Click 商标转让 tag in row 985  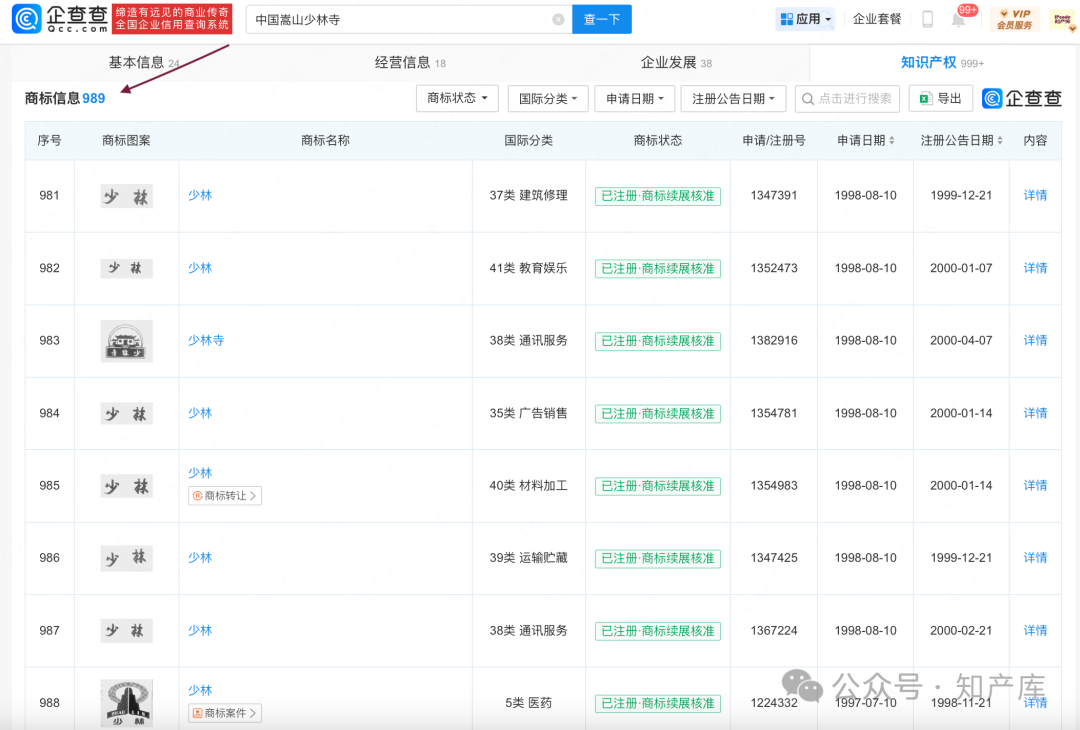[225, 496]
